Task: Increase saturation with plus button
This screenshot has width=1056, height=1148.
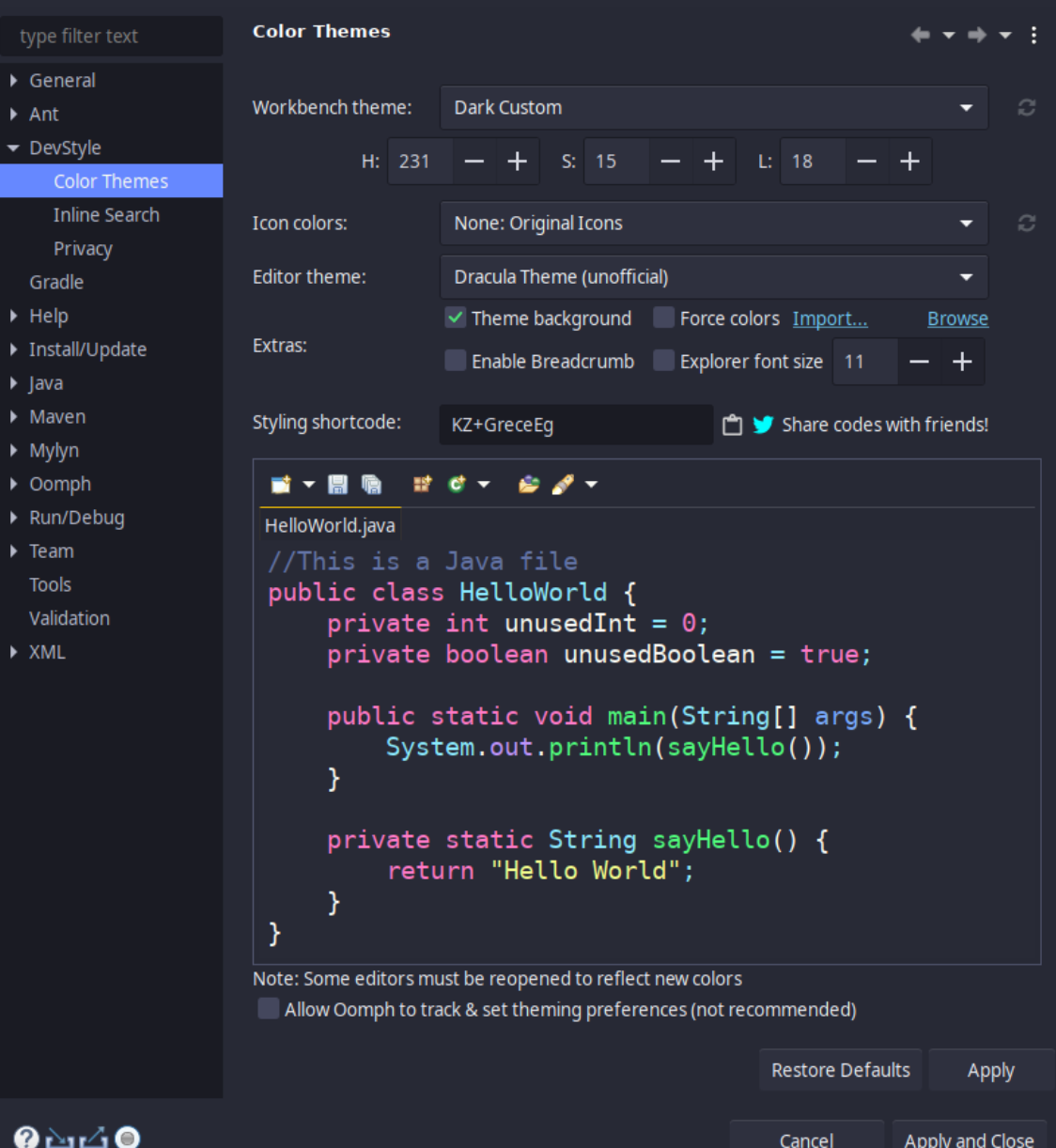Action: click(714, 162)
